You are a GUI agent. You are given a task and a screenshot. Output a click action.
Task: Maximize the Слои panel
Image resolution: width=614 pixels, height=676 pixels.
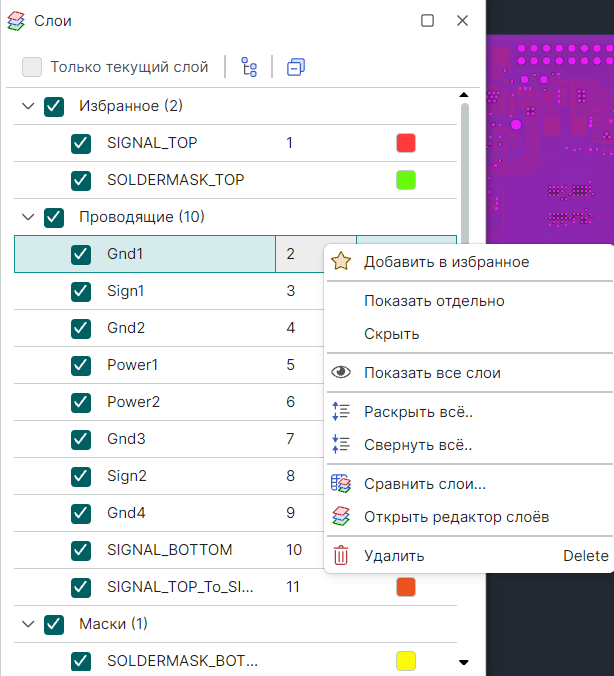click(427, 20)
